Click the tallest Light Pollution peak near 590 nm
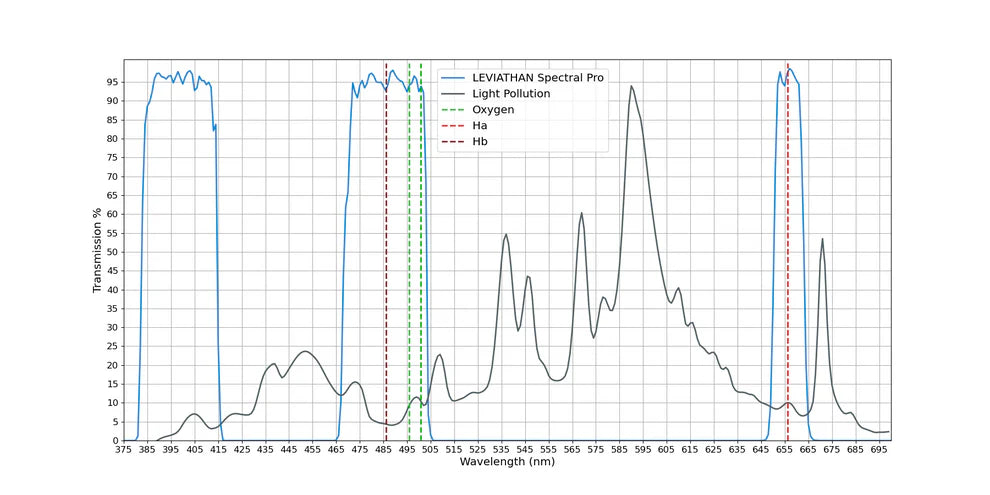This screenshot has width=990, height=495. 631,87
